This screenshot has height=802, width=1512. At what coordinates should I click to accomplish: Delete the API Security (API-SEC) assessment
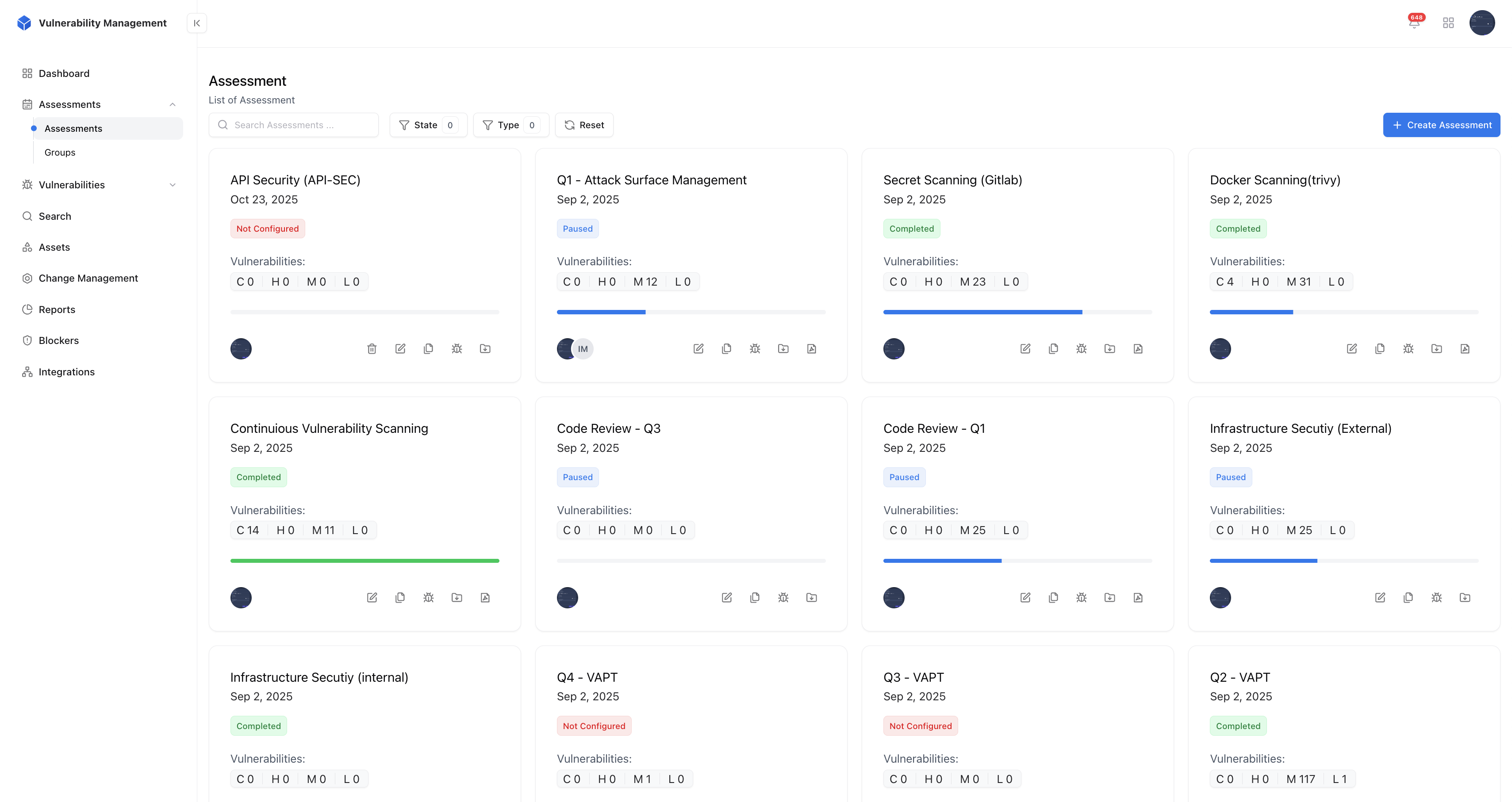(372, 348)
